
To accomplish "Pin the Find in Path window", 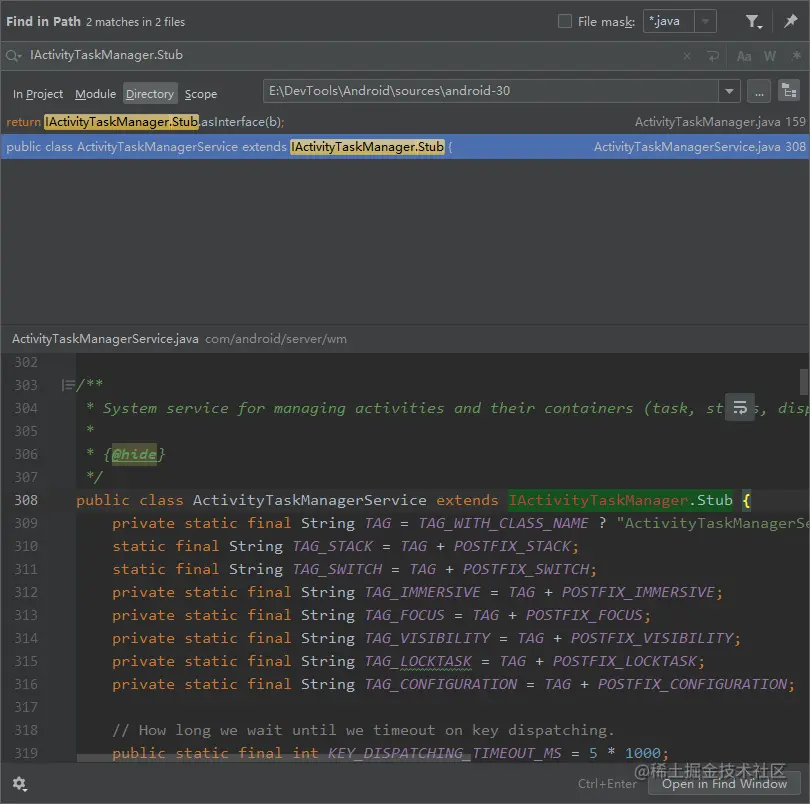I will [x=790, y=21].
